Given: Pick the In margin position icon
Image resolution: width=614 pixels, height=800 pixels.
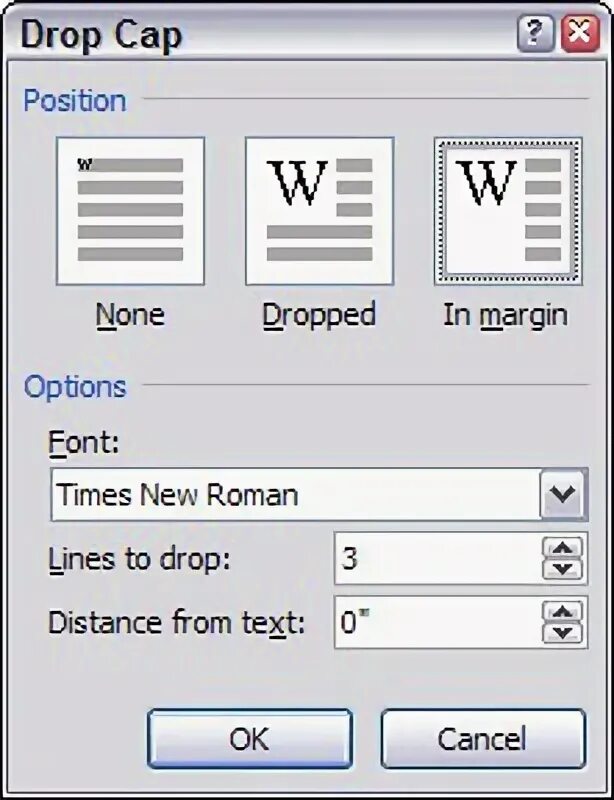Looking at the screenshot, I should tap(508, 211).
